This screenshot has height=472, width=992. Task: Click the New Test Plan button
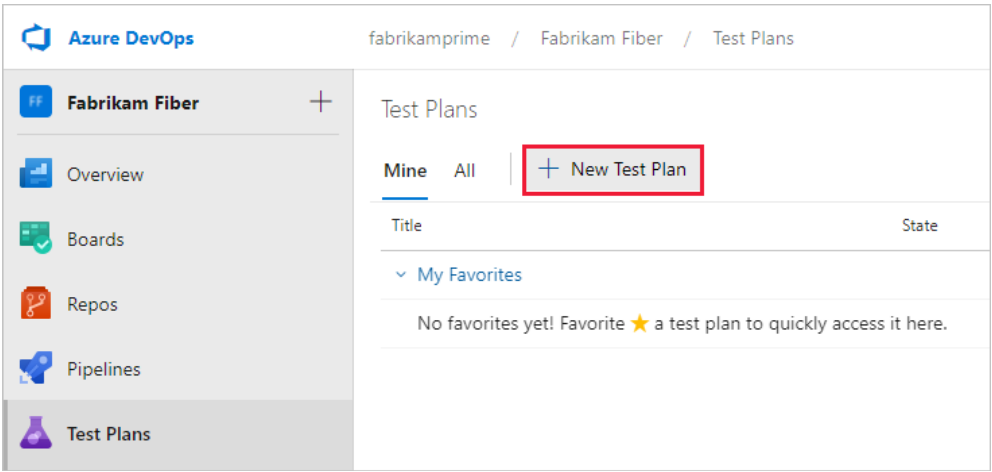tap(613, 170)
